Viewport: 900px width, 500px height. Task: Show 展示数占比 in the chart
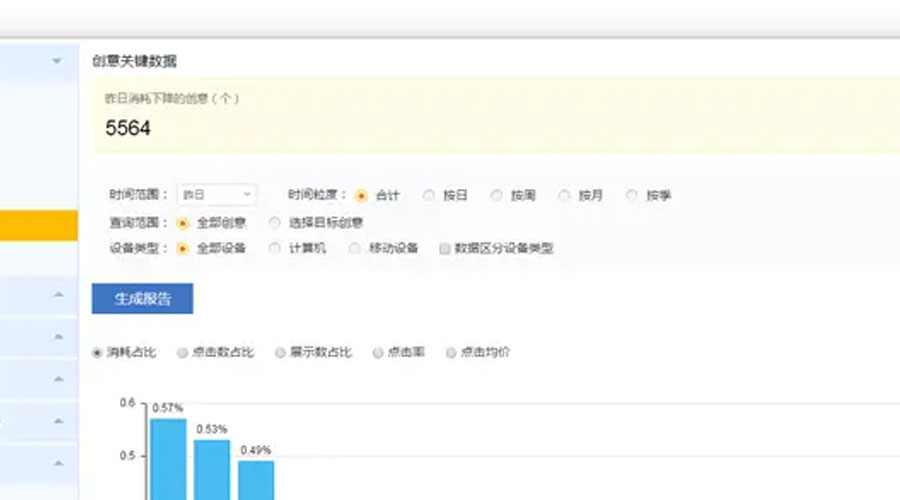[x=281, y=352]
